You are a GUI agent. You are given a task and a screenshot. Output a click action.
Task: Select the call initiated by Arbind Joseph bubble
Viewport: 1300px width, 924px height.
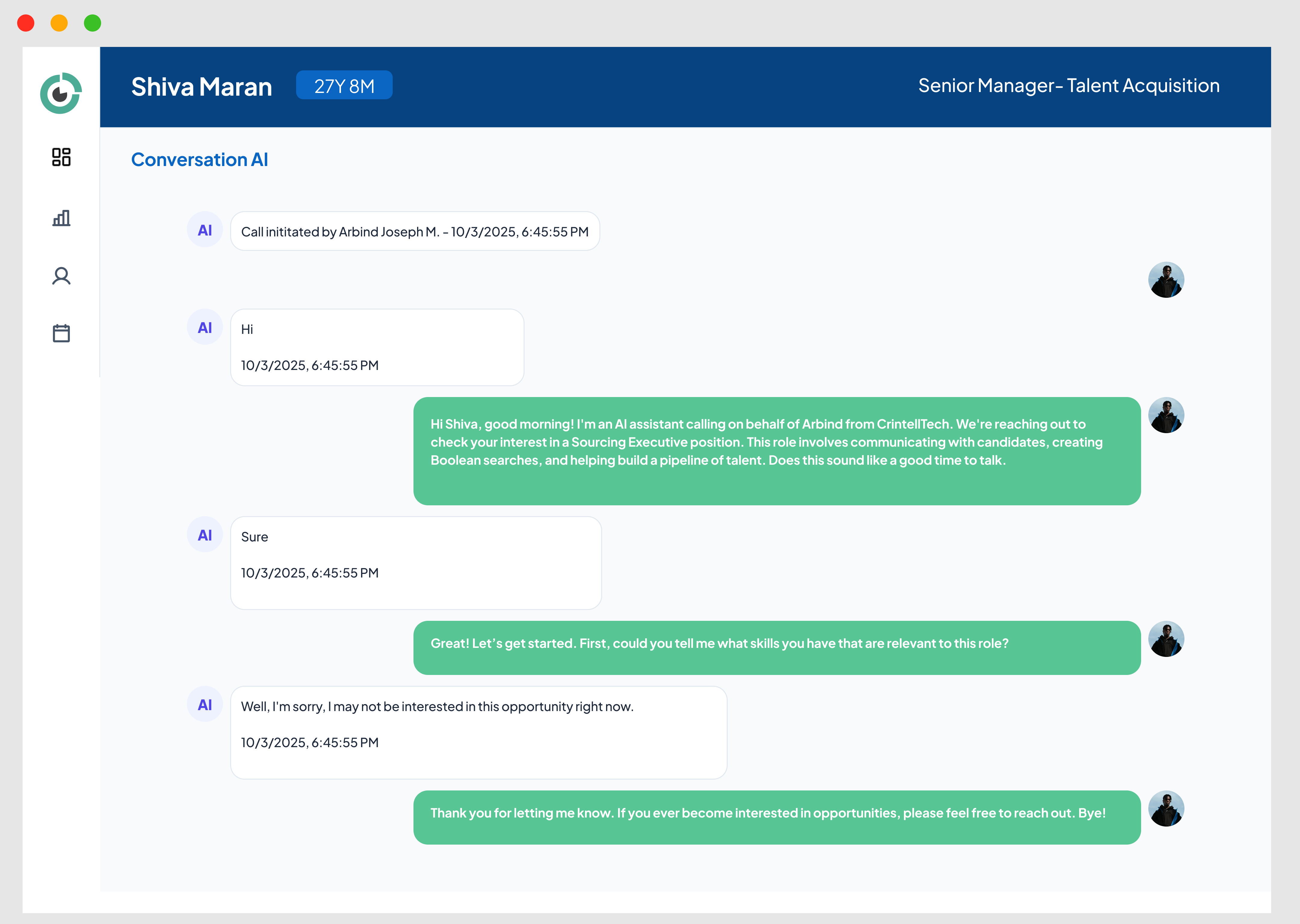(414, 232)
